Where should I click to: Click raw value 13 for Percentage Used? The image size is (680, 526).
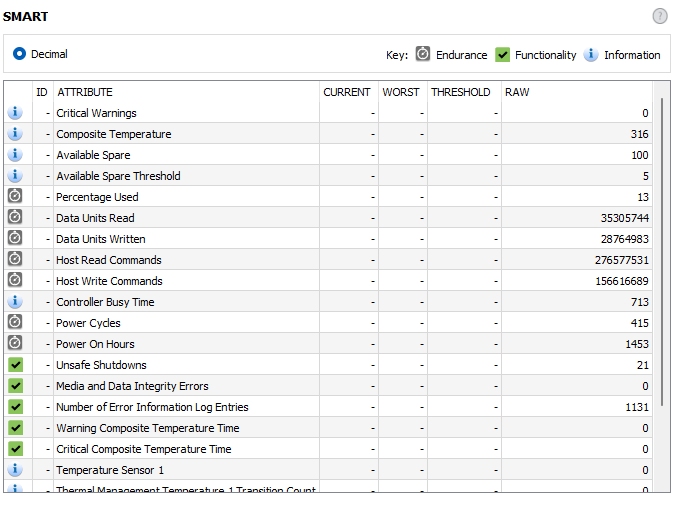[x=643, y=197]
